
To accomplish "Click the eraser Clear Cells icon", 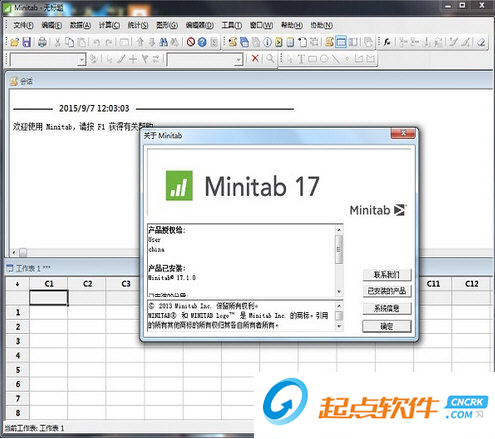I will pos(481,42).
